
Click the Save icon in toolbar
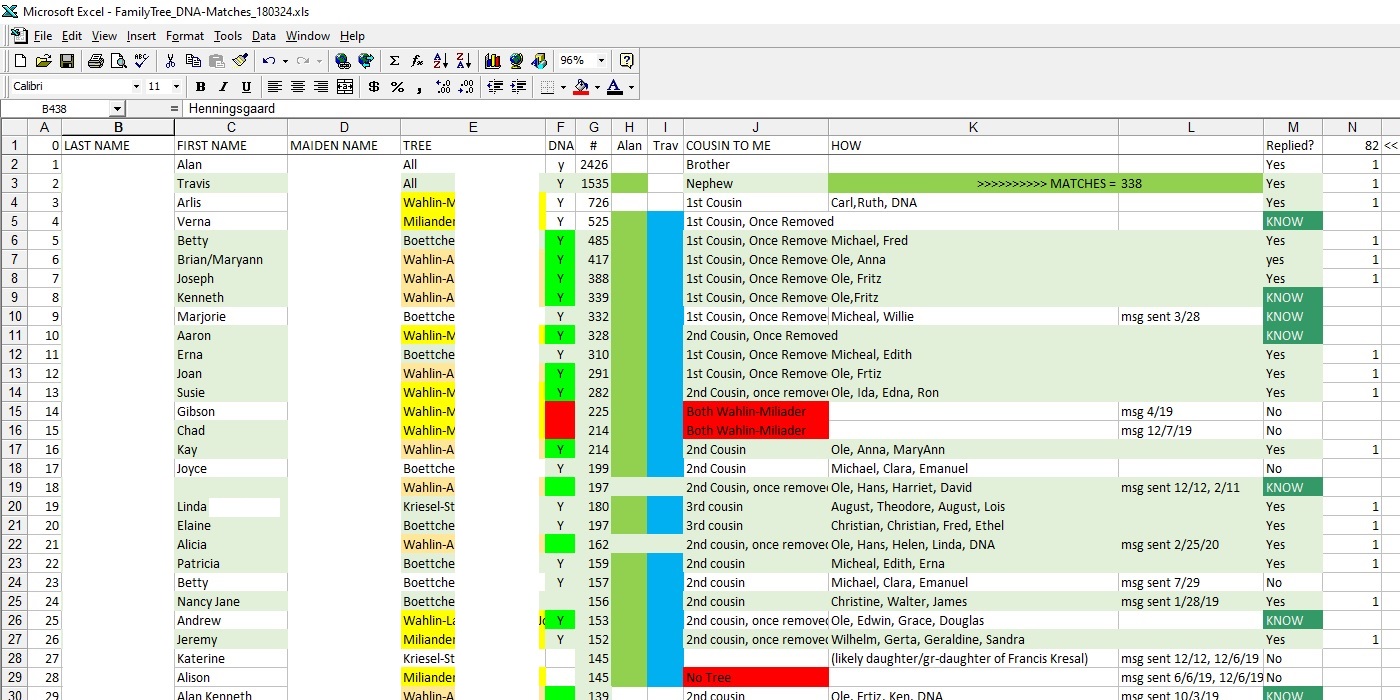click(67, 61)
